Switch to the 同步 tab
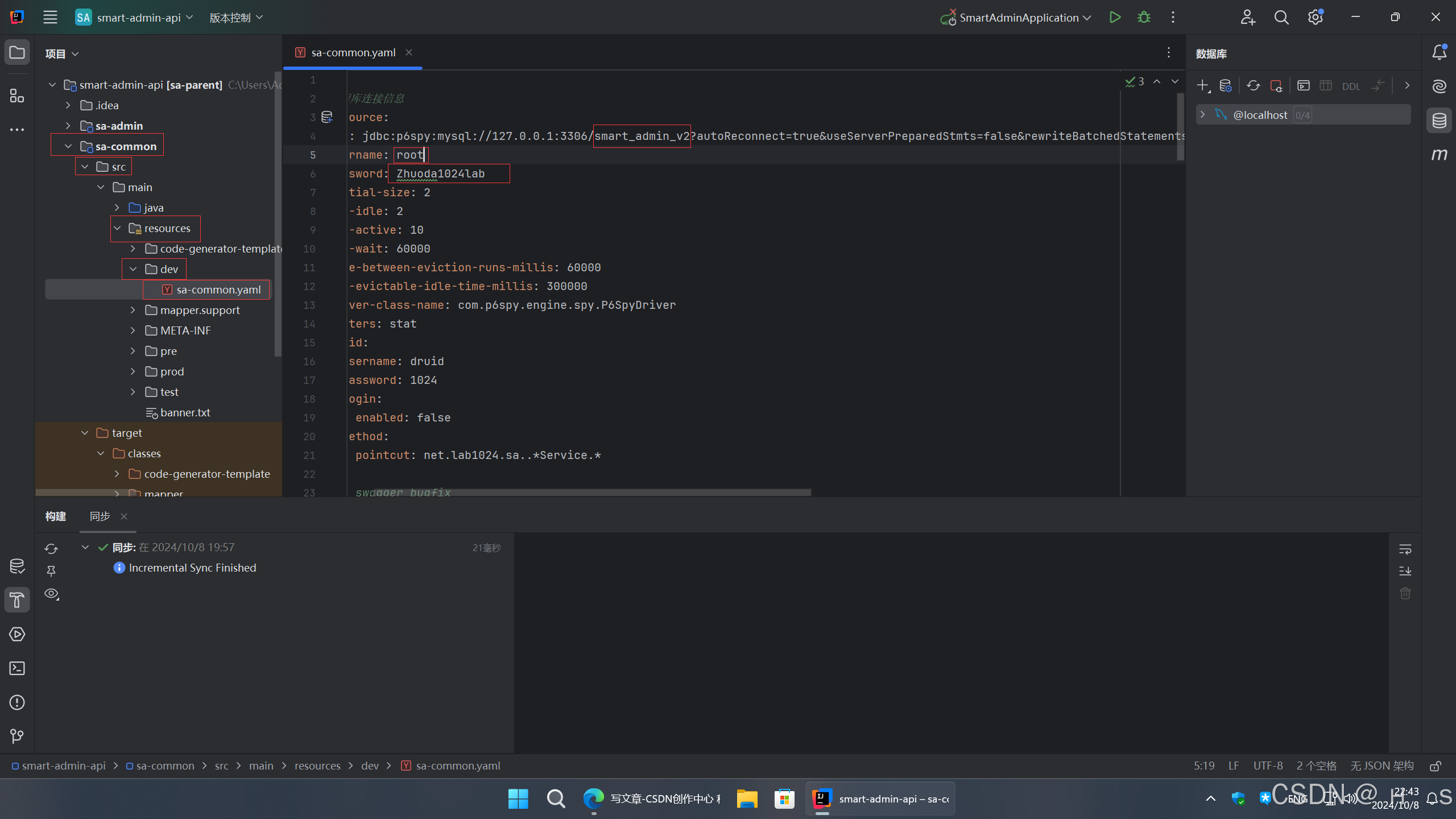This screenshot has height=819, width=1456. tap(100, 516)
